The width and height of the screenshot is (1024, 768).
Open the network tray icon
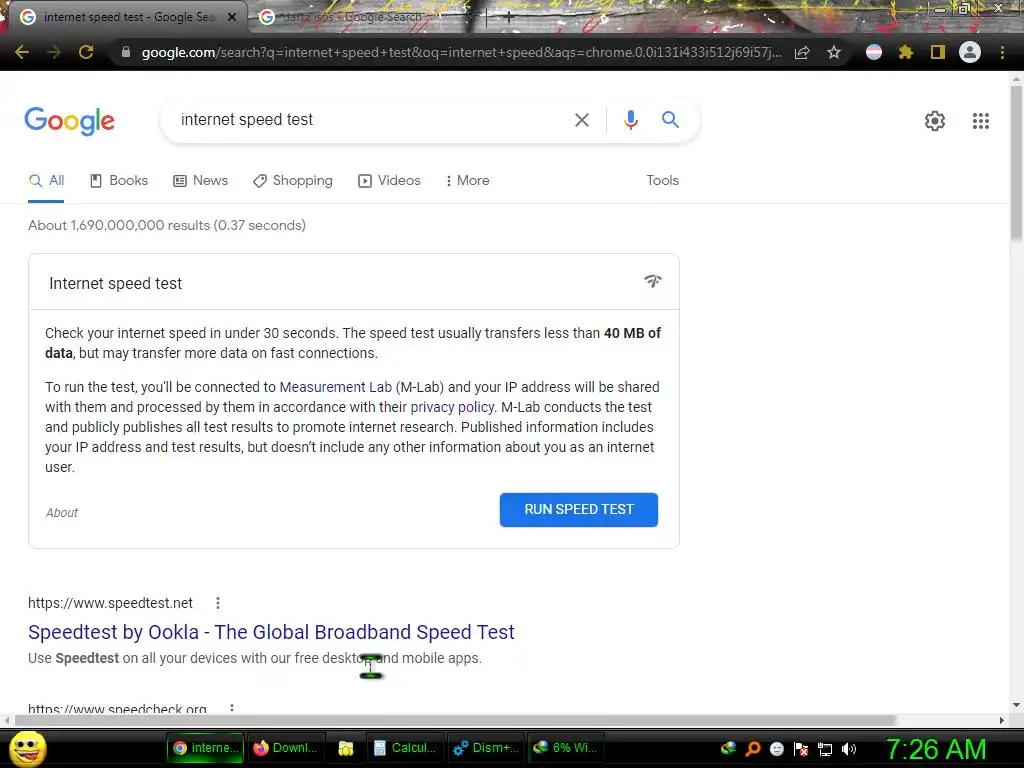(825, 749)
